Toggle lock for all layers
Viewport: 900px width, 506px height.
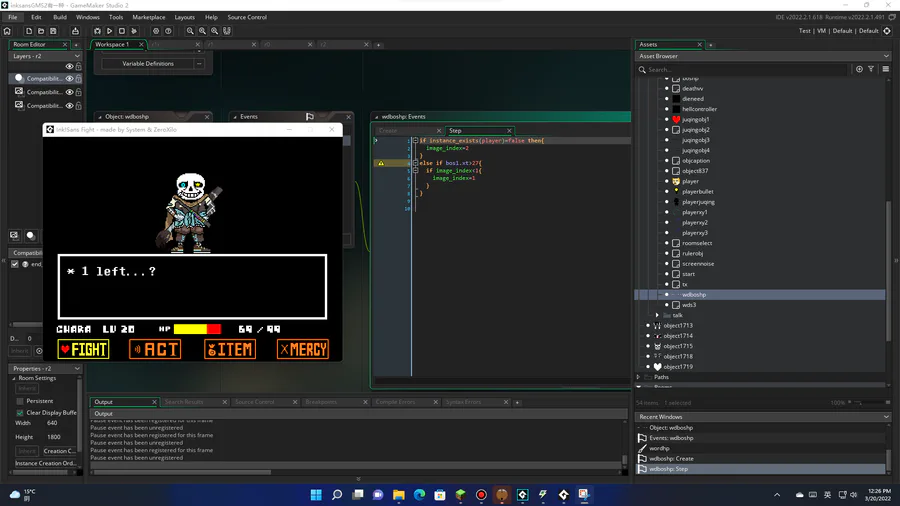click(79, 67)
